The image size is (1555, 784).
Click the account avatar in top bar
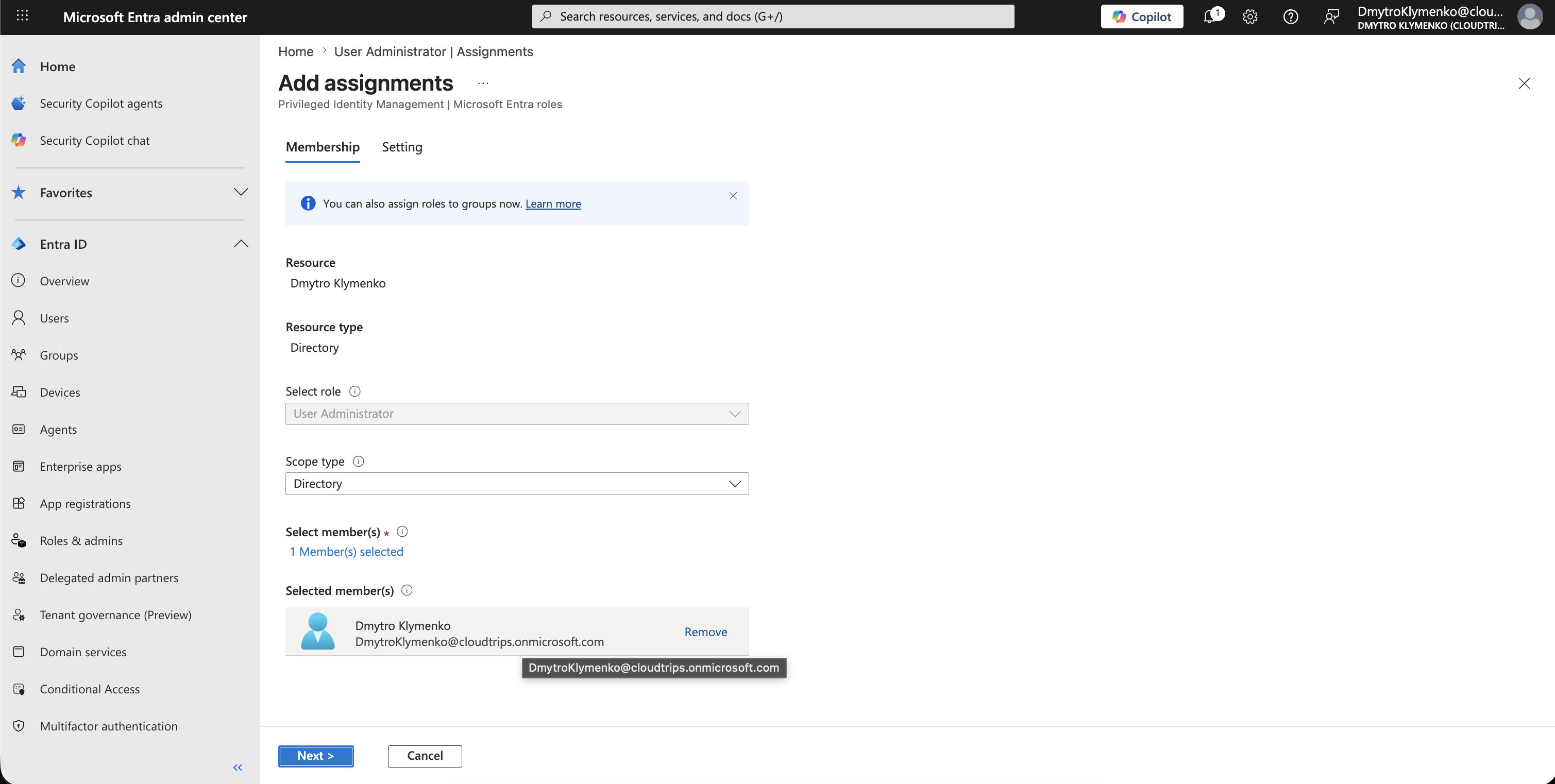(x=1530, y=16)
